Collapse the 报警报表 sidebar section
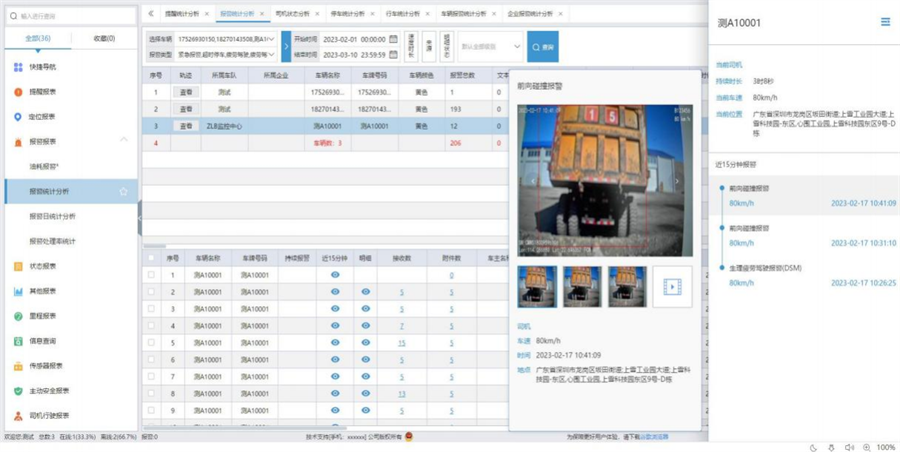Viewport: 900px width, 452px height. coord(123,141)
